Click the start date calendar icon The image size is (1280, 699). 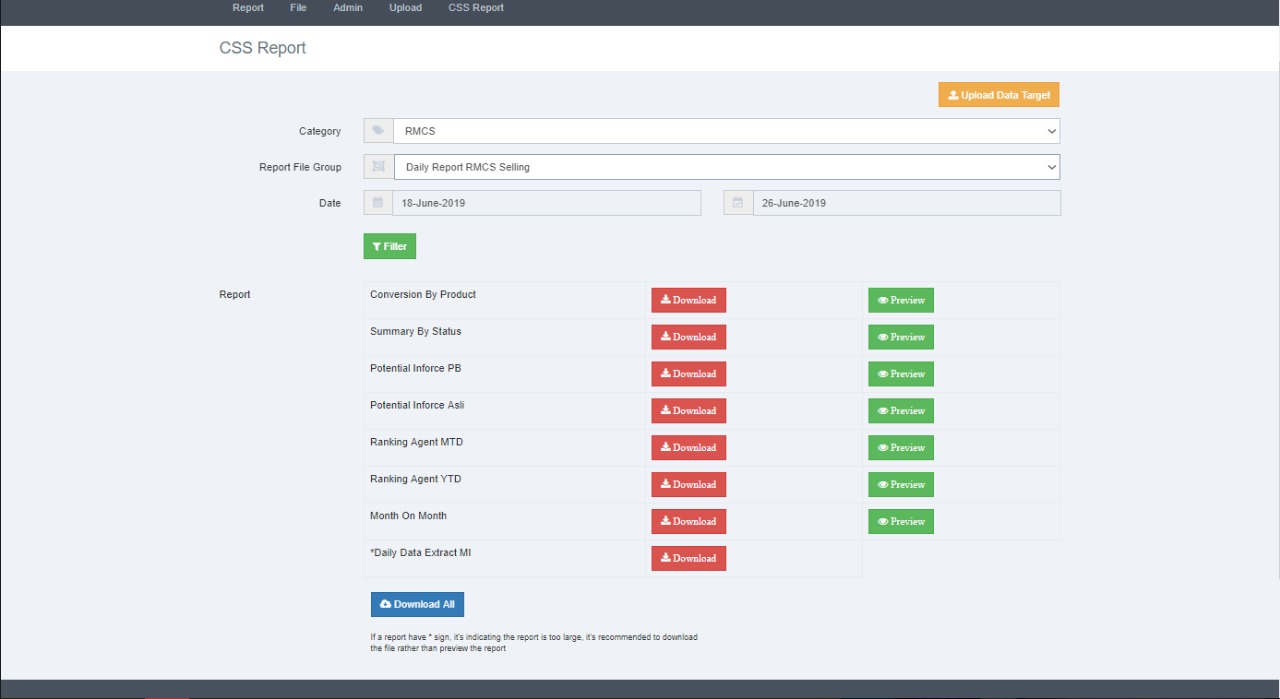tap(378, 203)
